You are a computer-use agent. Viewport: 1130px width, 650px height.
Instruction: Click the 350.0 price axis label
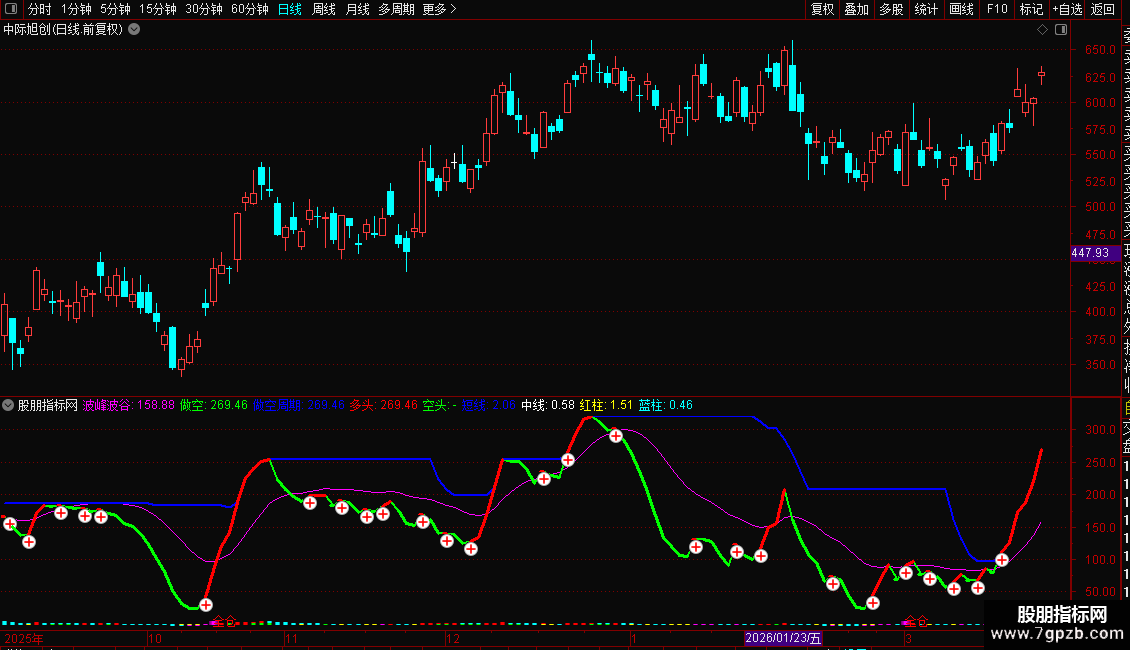pyautogui.click(x=1100, y=365)
